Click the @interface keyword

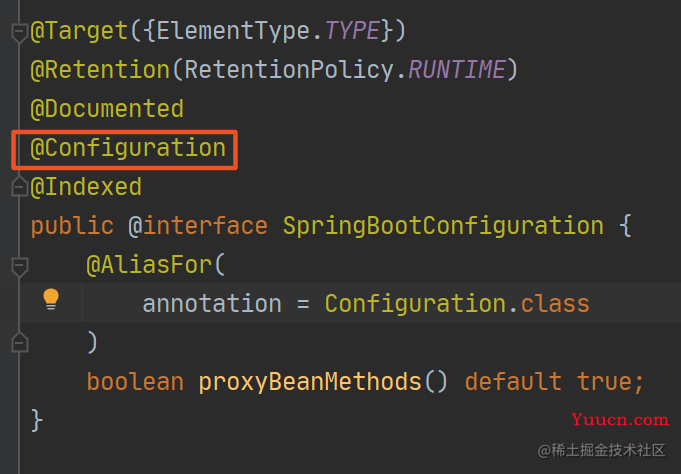point(198,226)
